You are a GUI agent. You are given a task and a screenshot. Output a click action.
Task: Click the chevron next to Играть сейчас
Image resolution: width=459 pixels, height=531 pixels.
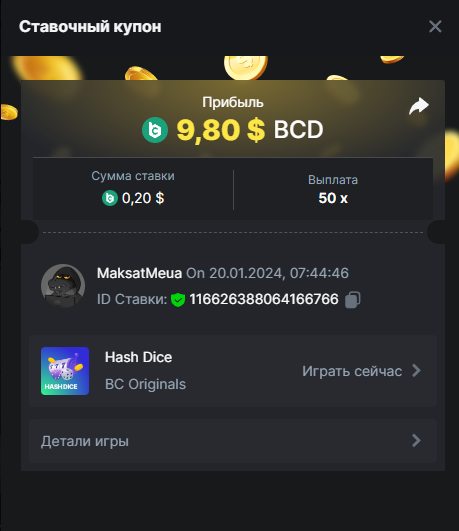416,370
